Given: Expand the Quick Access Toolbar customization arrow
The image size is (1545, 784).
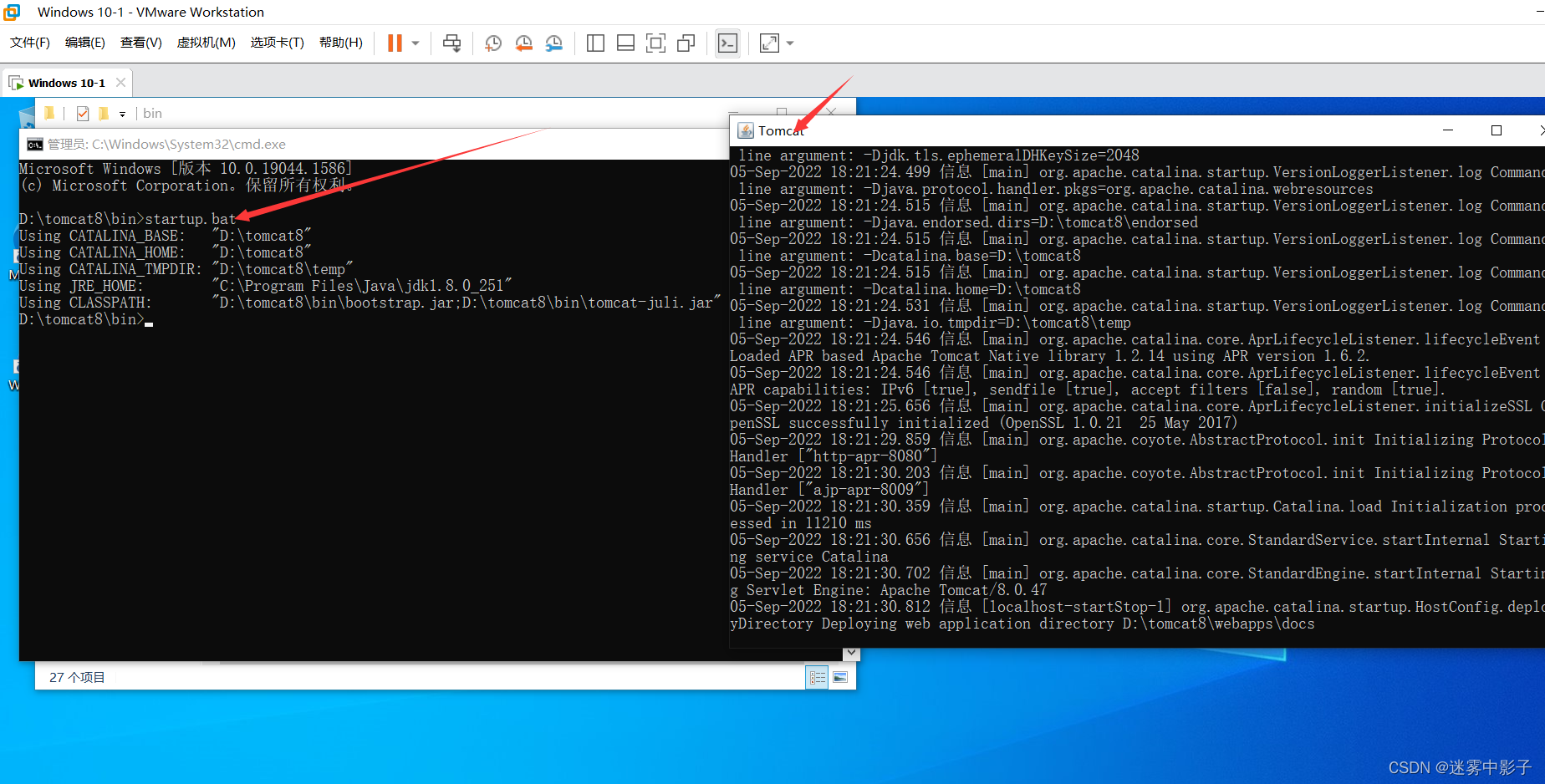Looking at the screenshot, I should point(122,113).
